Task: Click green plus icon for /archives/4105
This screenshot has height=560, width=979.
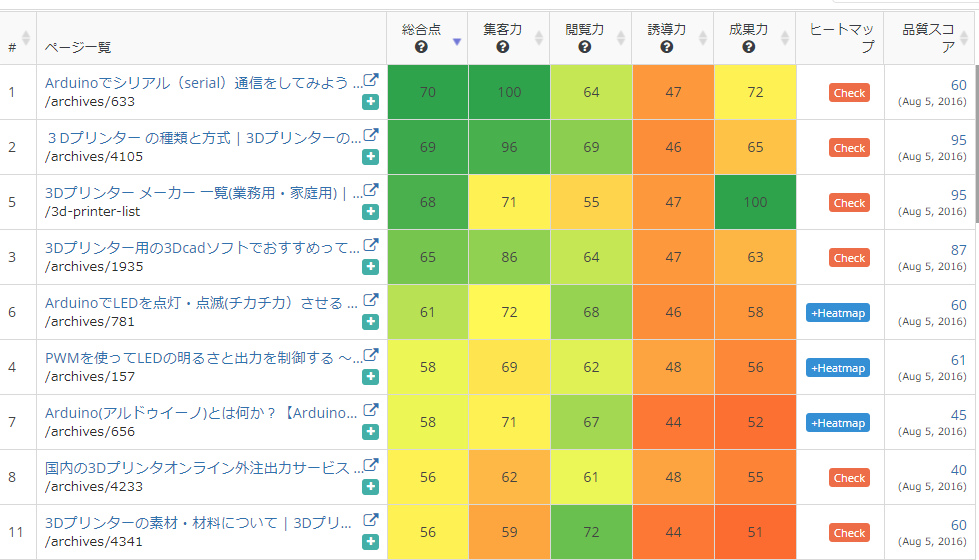Action: pyautogui.click(x=371, y=157)
